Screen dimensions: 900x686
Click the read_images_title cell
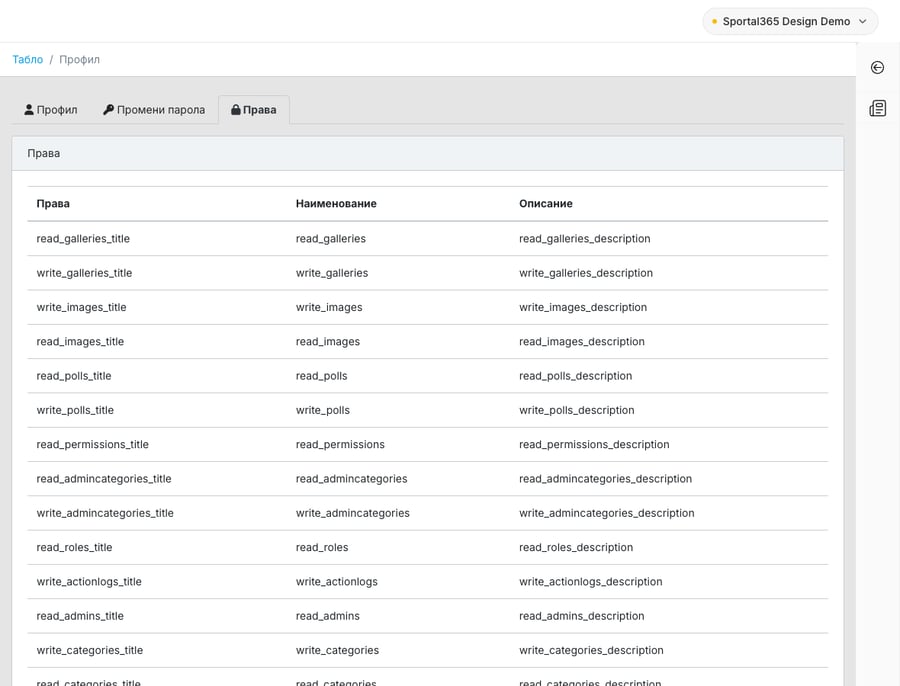coord(80,342)
